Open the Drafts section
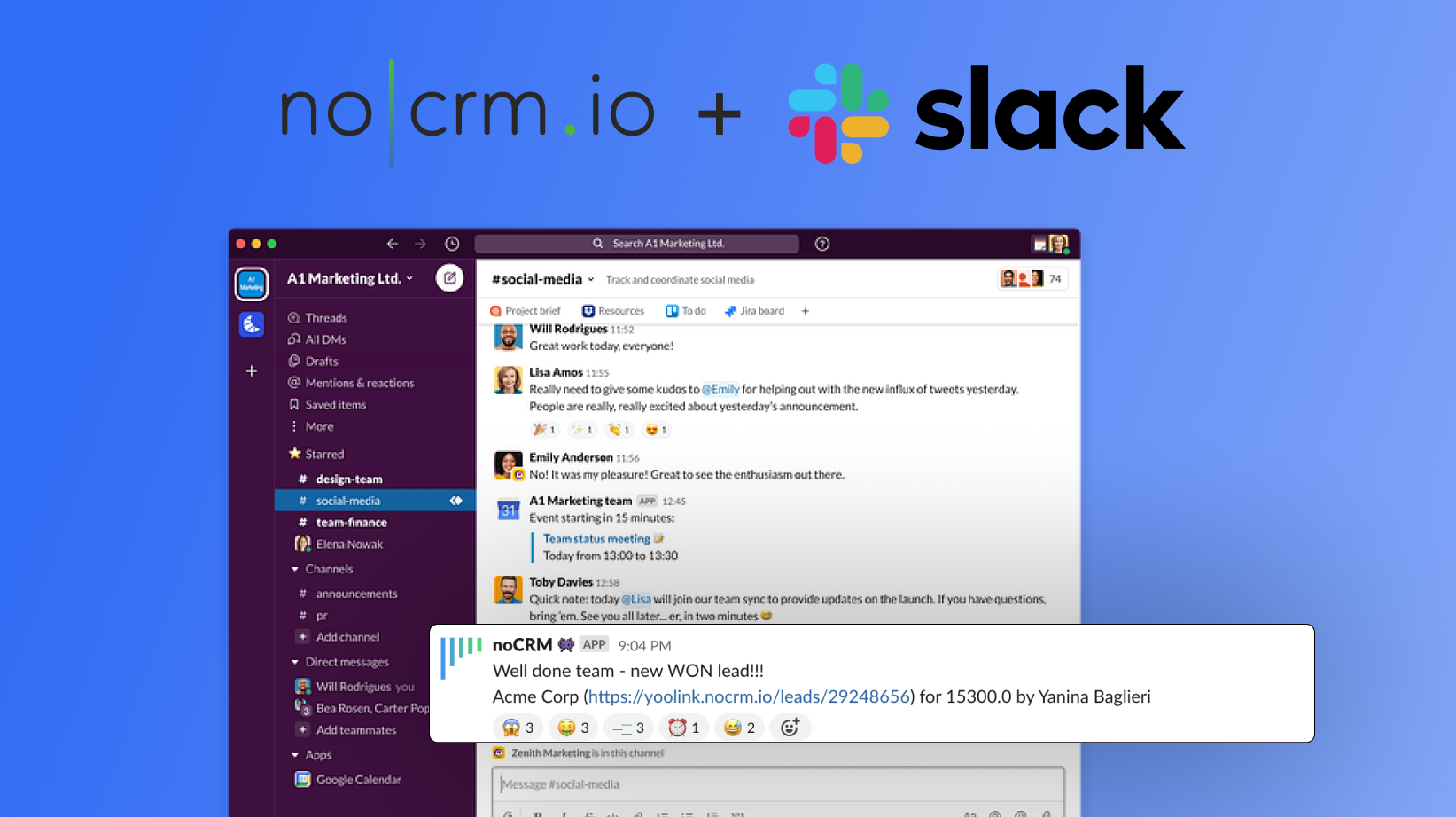The width and height of the screenshot is (1456, 817). (x=321, y=361)
